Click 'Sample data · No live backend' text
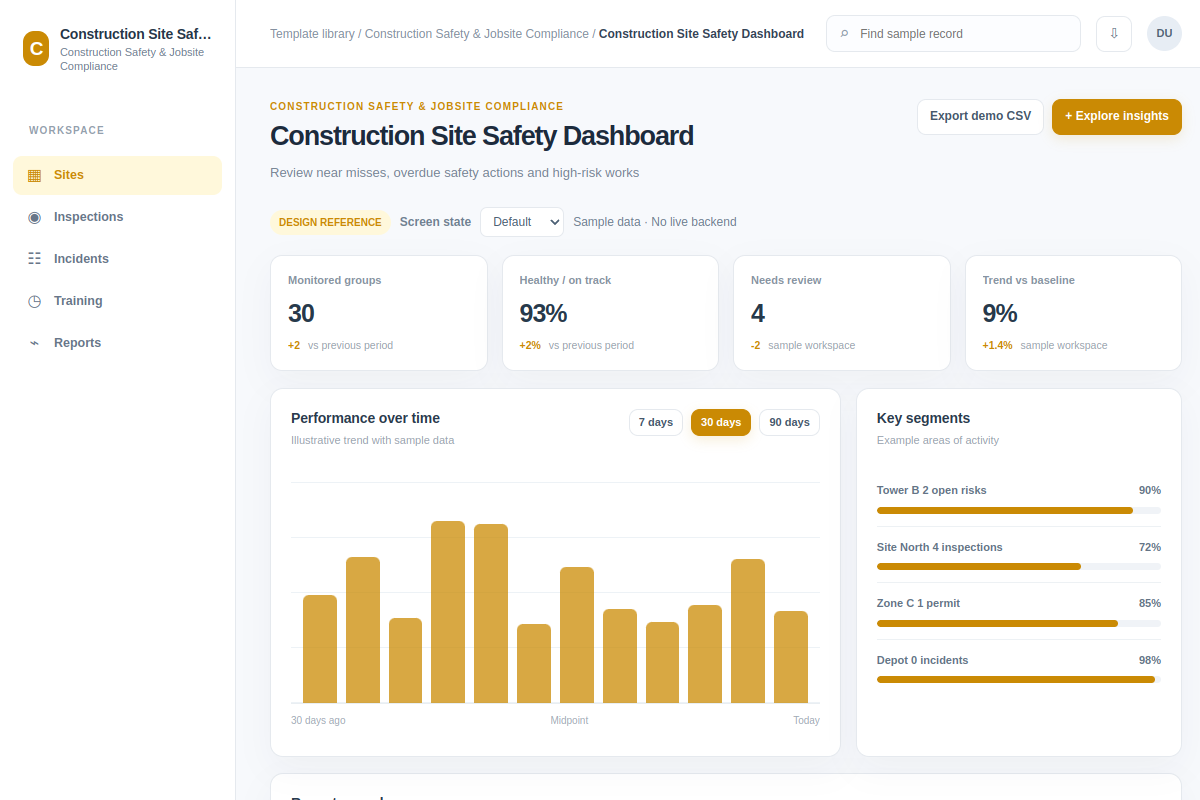This screenshot has height=800, width=1200. (x=655, y=222)
